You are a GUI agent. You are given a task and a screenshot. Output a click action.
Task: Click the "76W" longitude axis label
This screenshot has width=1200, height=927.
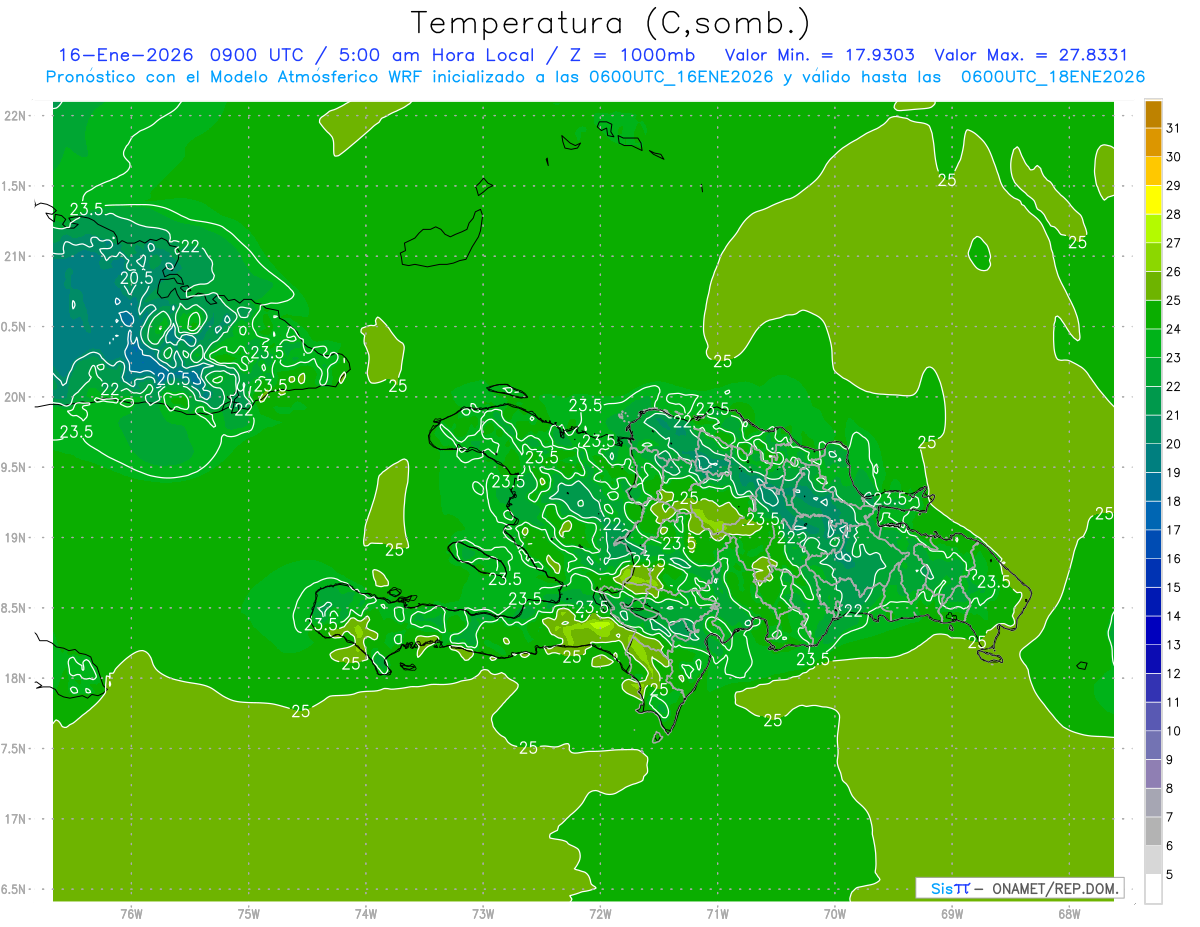(x=131, y=913)
